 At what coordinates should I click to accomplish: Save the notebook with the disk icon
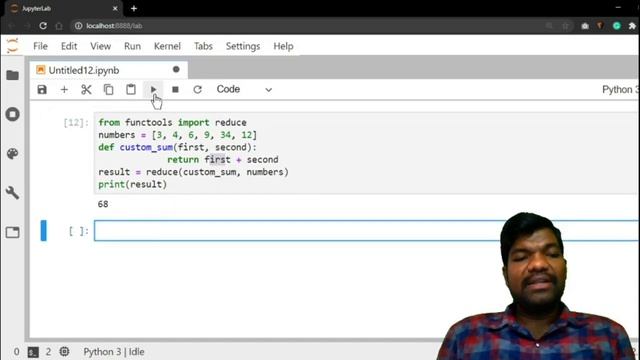tap(42, 89)
